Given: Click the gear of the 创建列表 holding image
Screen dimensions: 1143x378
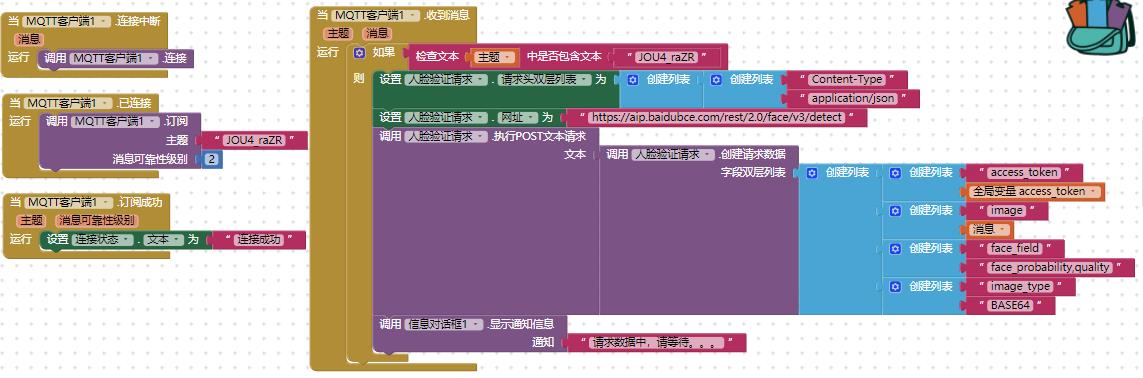Looking at the screenshot, I should (896, 210).
